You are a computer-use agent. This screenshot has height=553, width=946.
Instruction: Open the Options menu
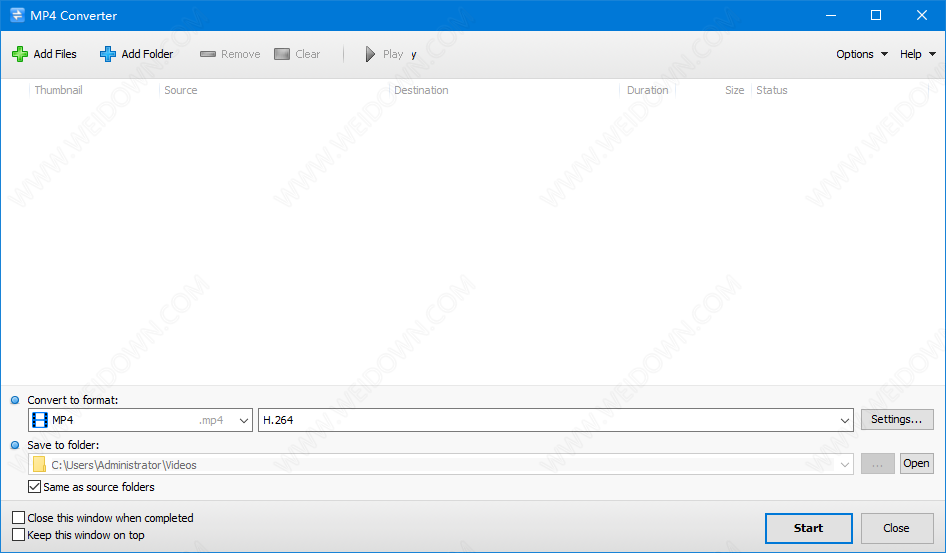(x=862, y=54)
